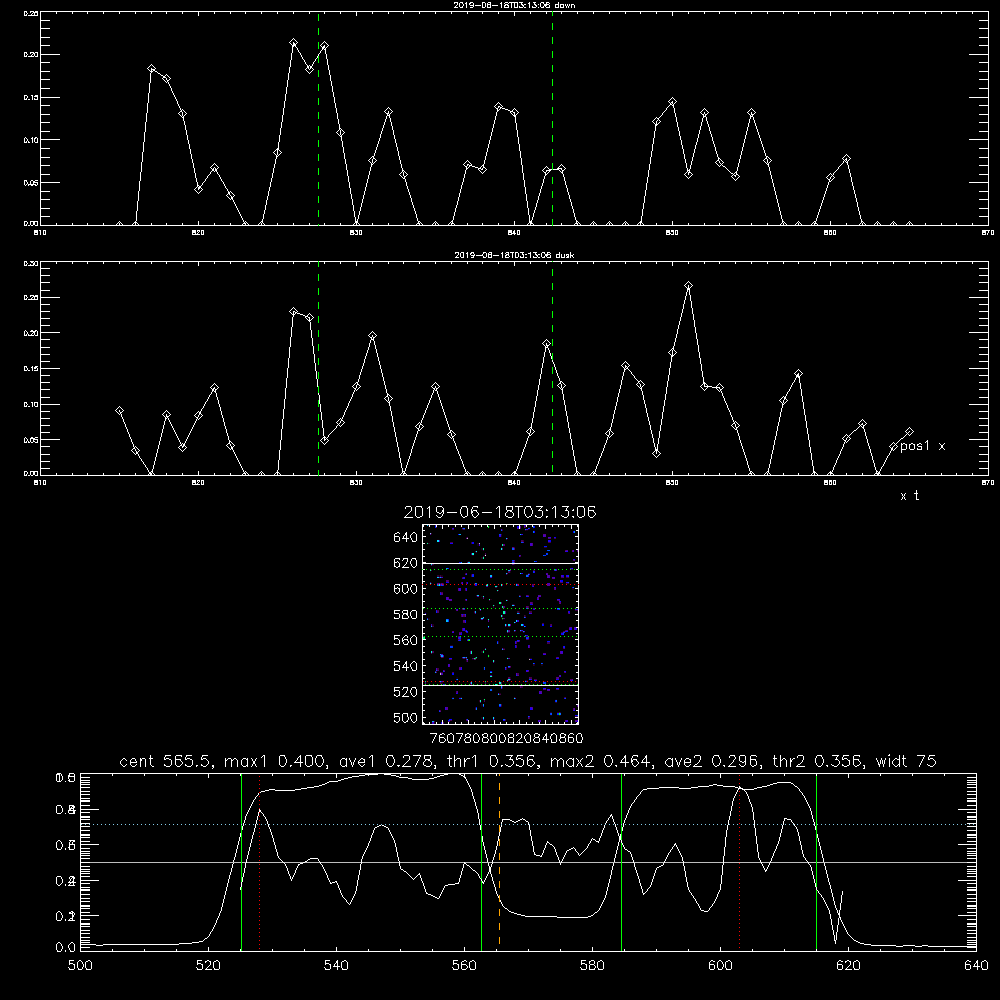The width and height of the screenshot is (1000, 1000).
Task: Click the '540' x-axis label of bottom plot
Action: click(x=336, y=966)
